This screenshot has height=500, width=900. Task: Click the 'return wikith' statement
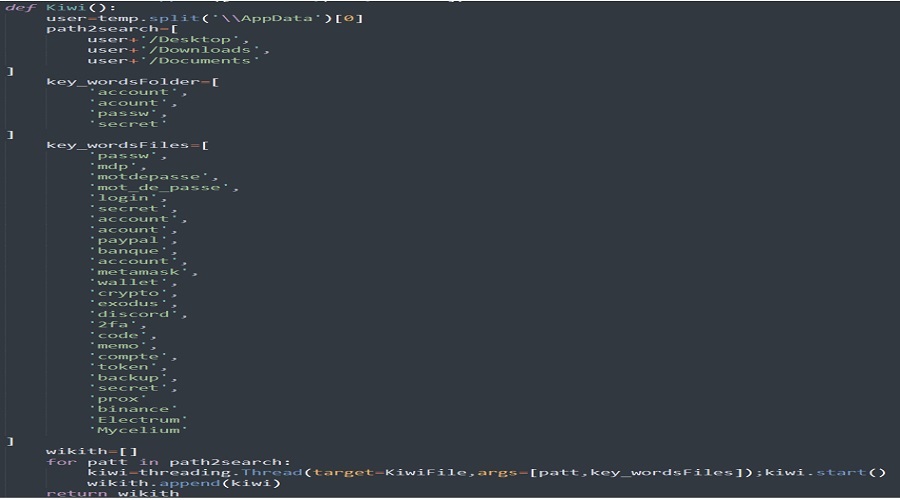point(112,493)
